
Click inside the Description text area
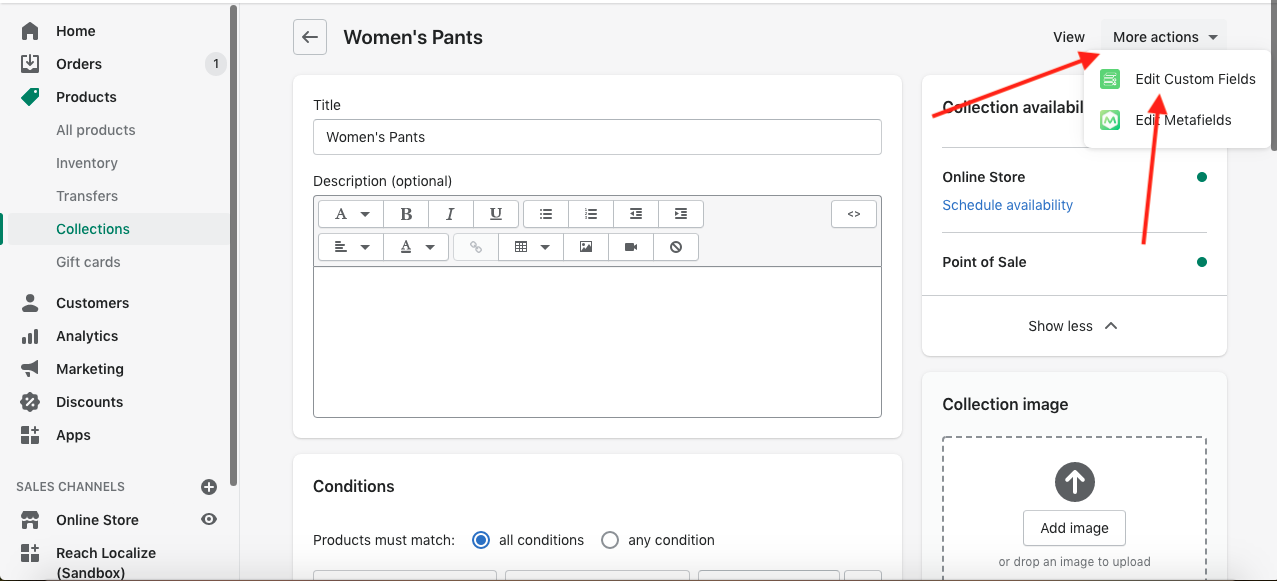[597, 341]
